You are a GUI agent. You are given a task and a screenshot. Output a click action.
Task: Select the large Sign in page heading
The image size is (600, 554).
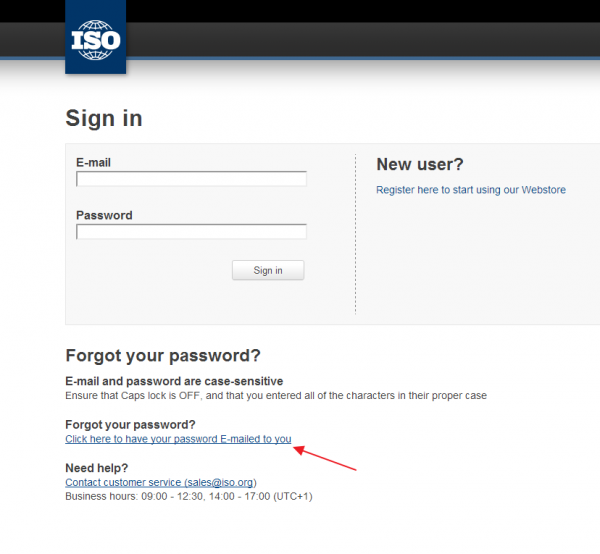(x=104, y=118)
